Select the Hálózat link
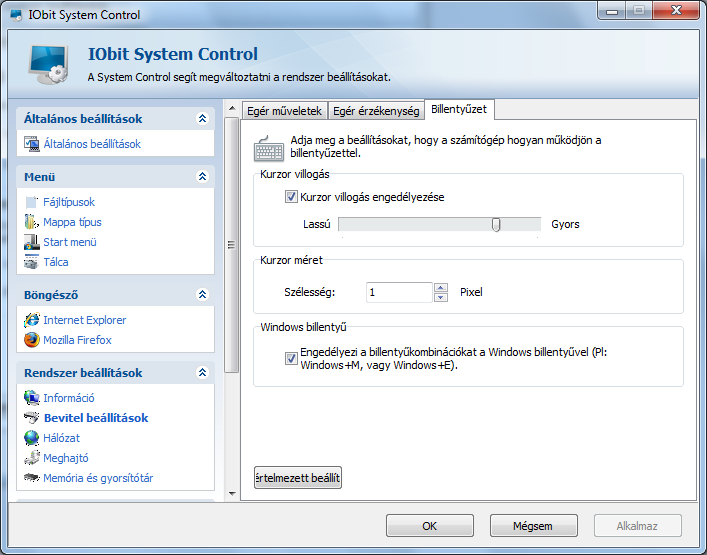This screenshot has height=555, width=707. tap(61, 438)
